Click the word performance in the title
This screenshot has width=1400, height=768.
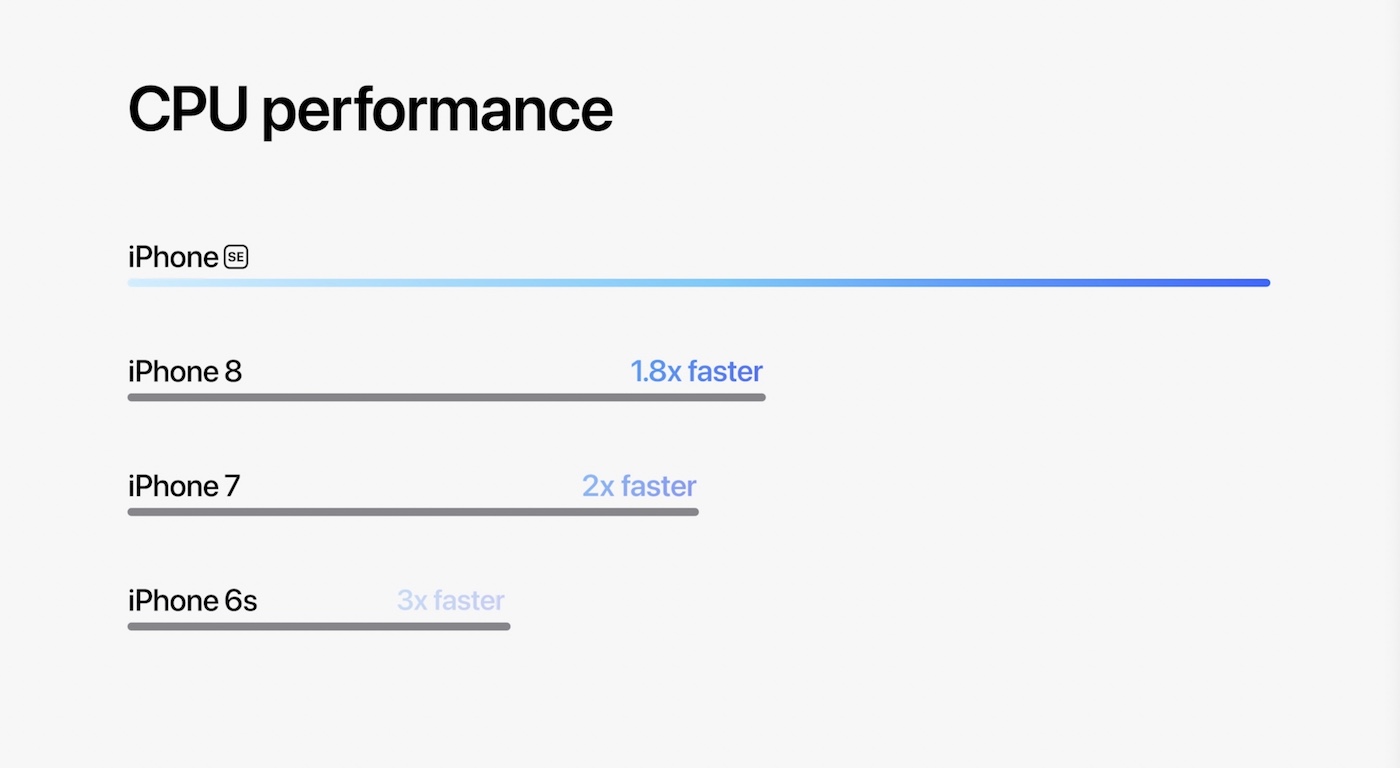pos(437,113)
